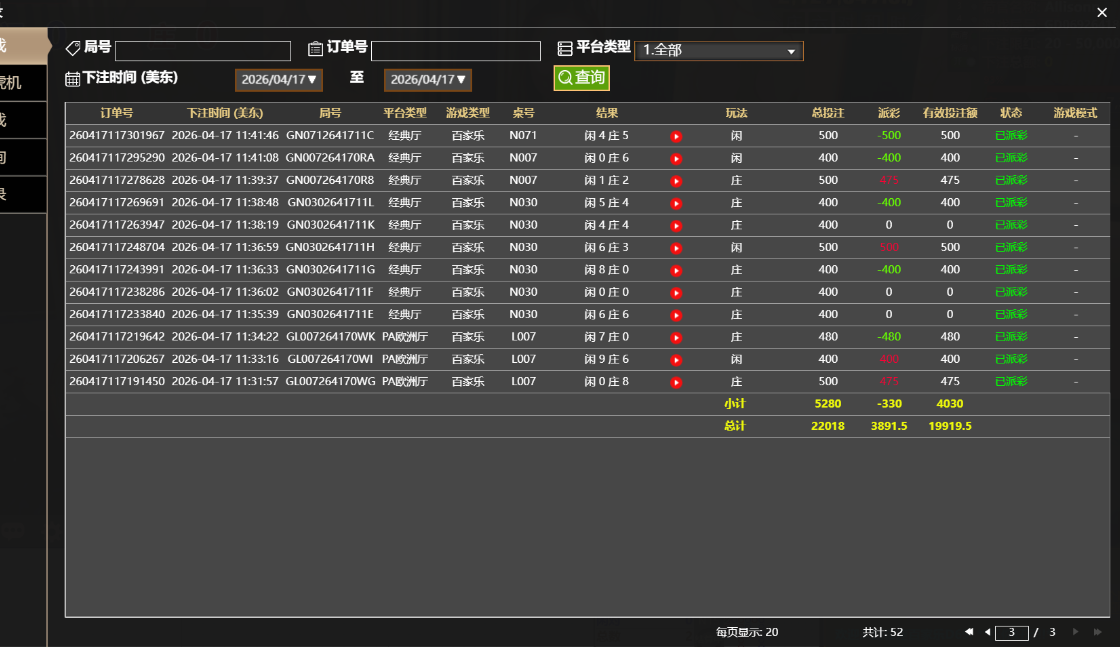Select the highlighted first sidebar tab
Screen dimensions: 1120x647
tap(22, 45)
